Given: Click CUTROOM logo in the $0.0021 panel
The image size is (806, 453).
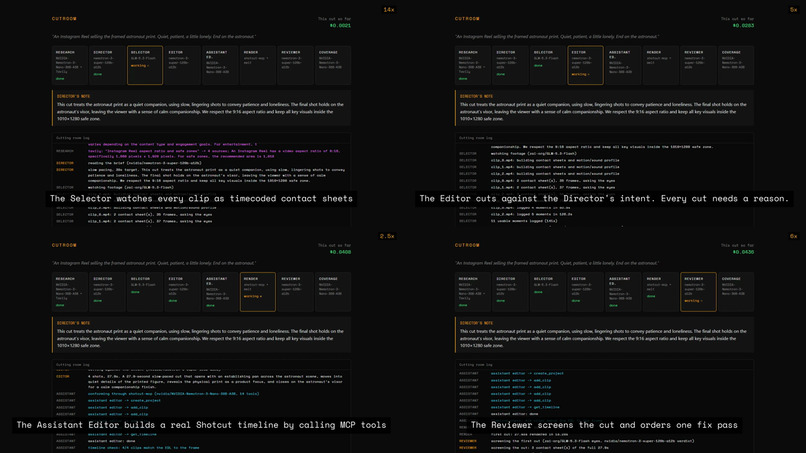Looking at the screenshot, I should pos(64,19).
